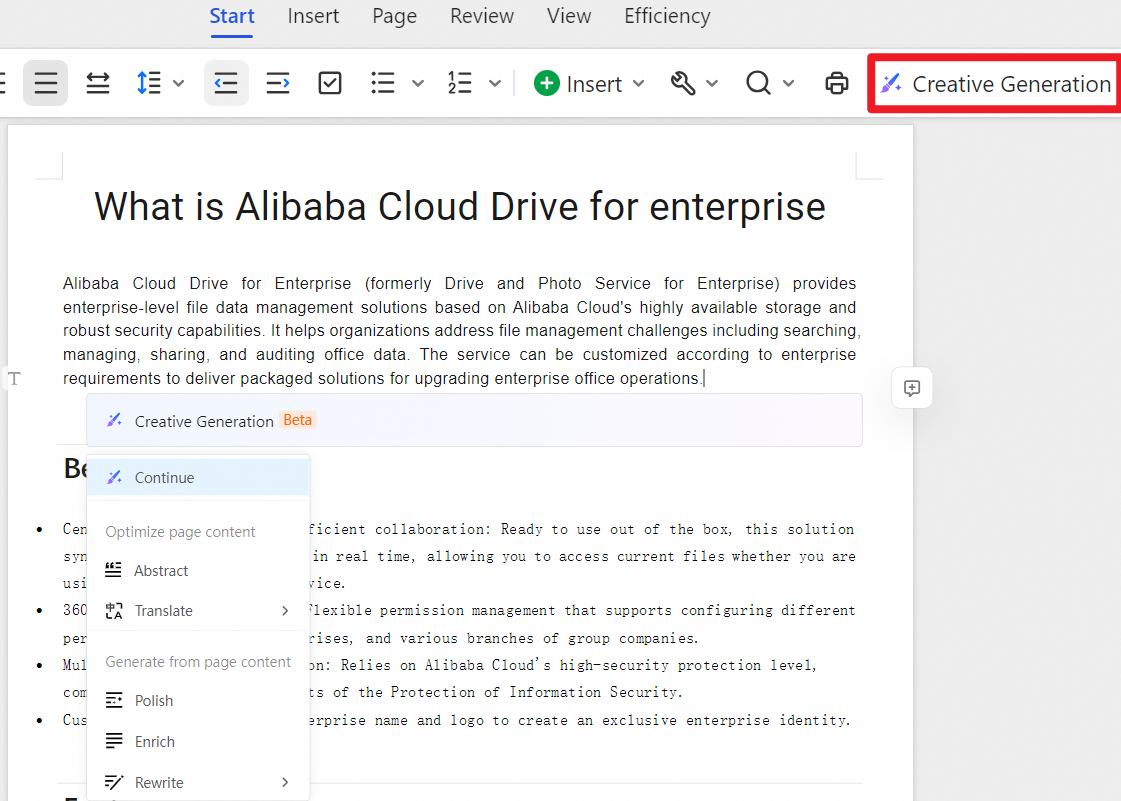This screenshot has width=1121, height=801.
Task: Click the distributed alignment icon
Action: [x=98, y=84]
